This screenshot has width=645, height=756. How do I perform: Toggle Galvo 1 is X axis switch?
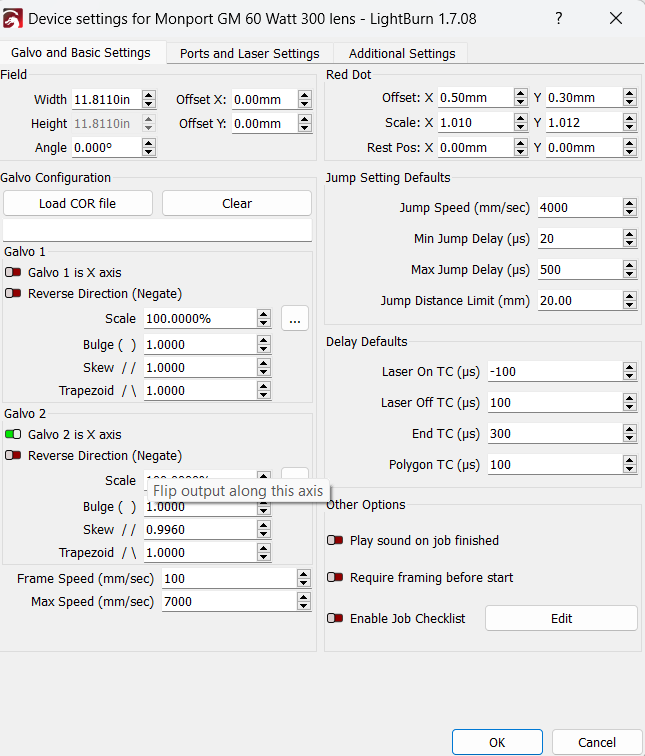click(13, 272)
